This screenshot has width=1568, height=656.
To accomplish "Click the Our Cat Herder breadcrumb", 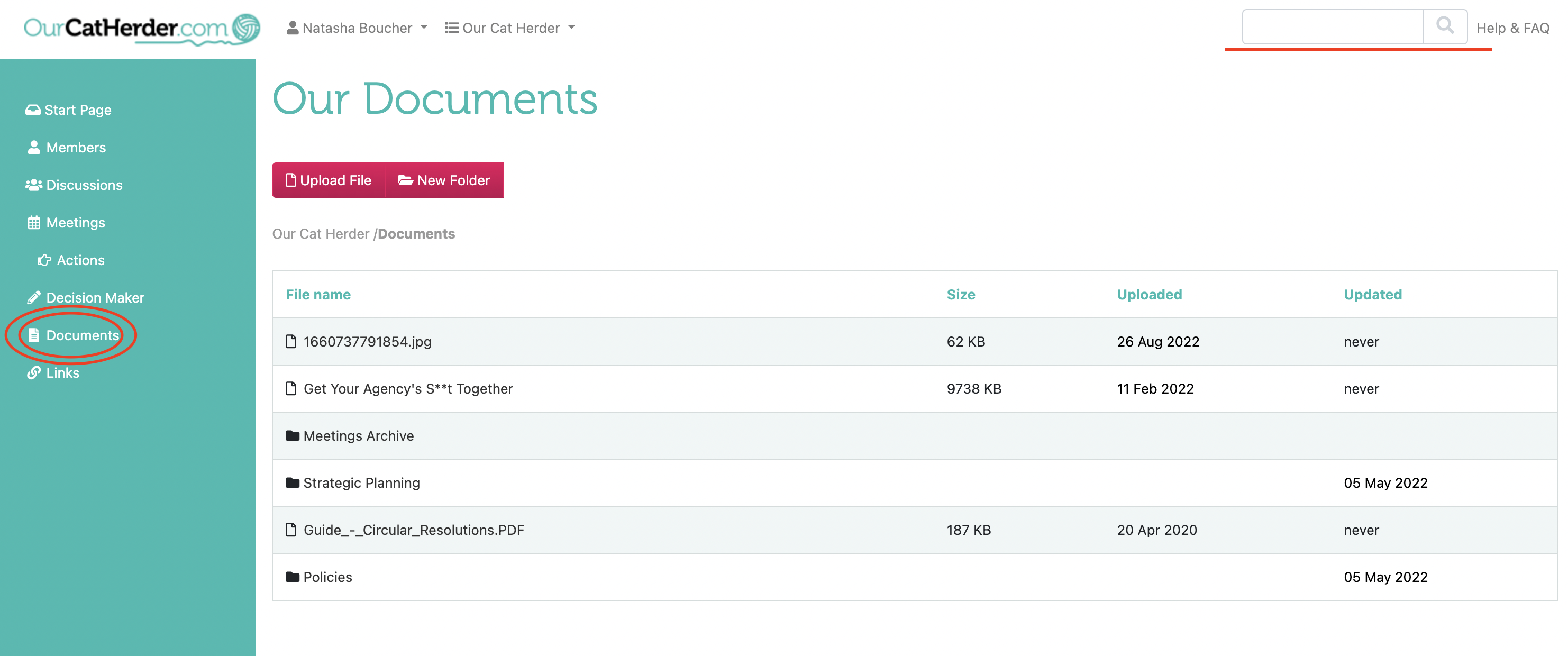I will pos(322,234).
